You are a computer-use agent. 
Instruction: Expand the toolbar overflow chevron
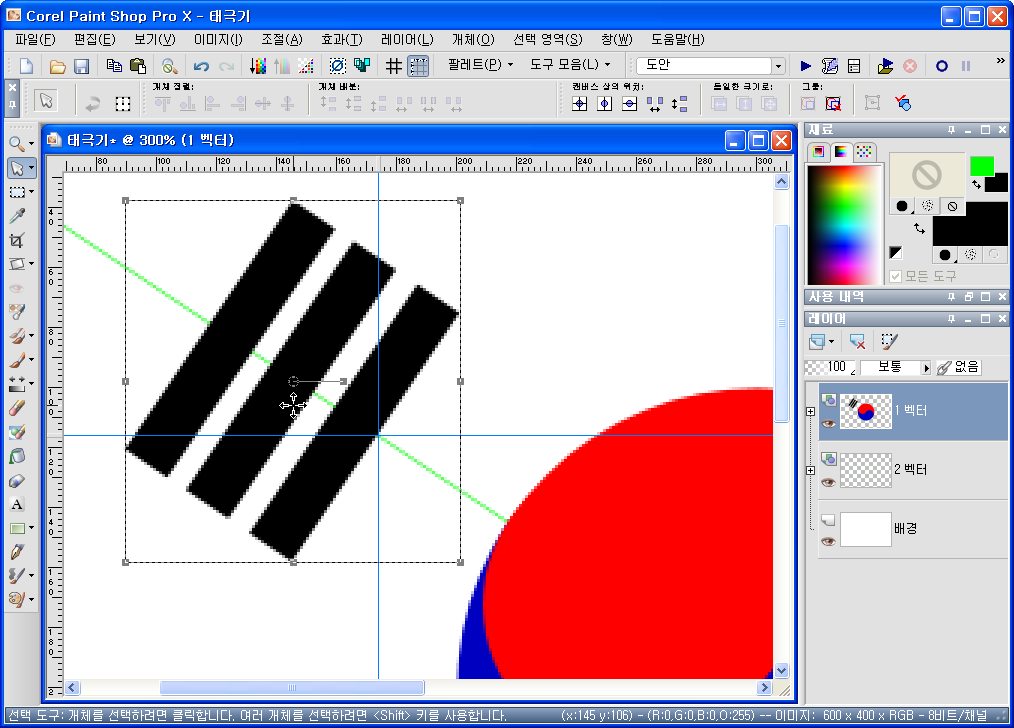1000,61
